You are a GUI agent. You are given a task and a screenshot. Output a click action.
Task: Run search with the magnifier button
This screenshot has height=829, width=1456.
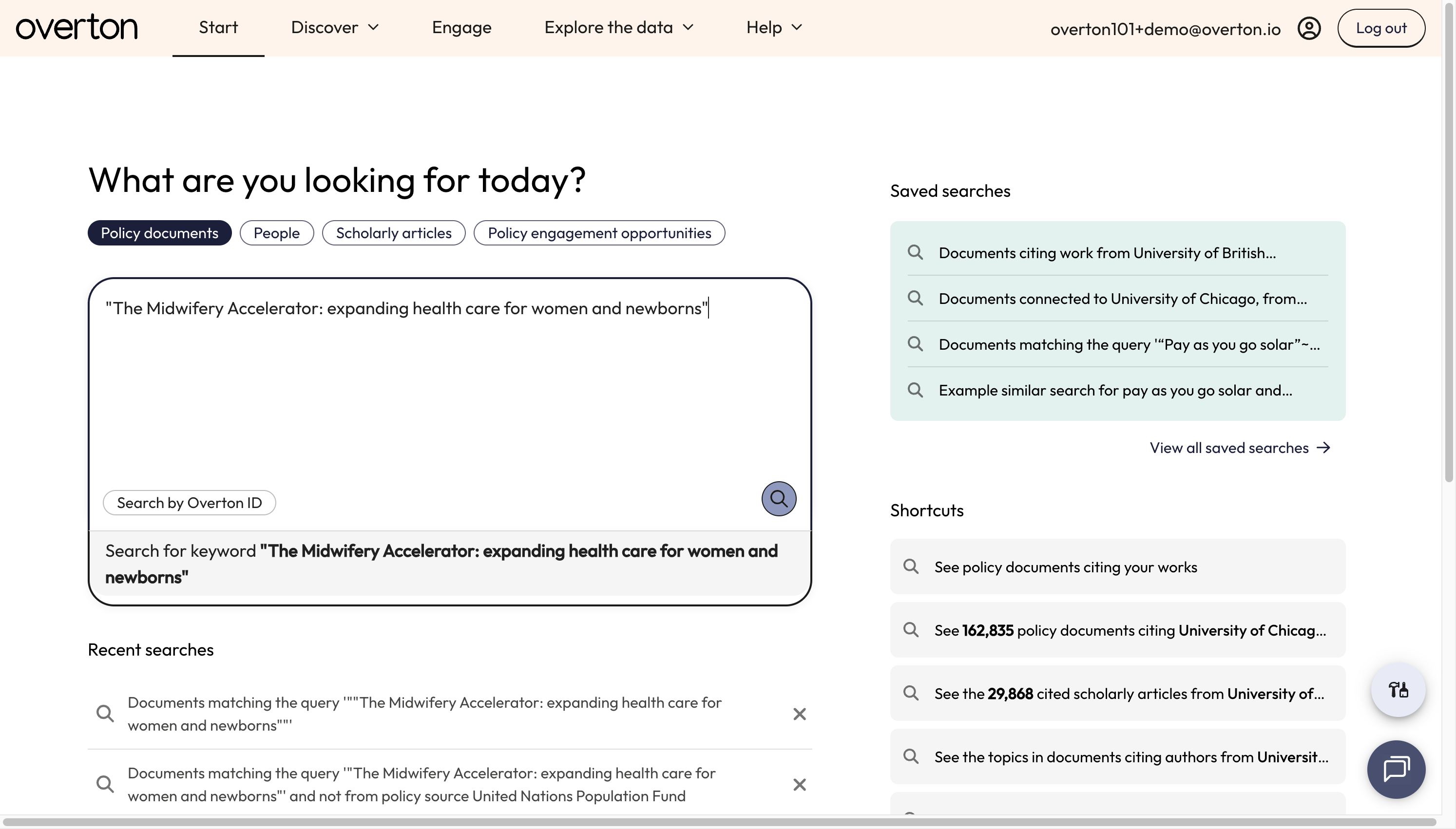click(x=778, y=499)
